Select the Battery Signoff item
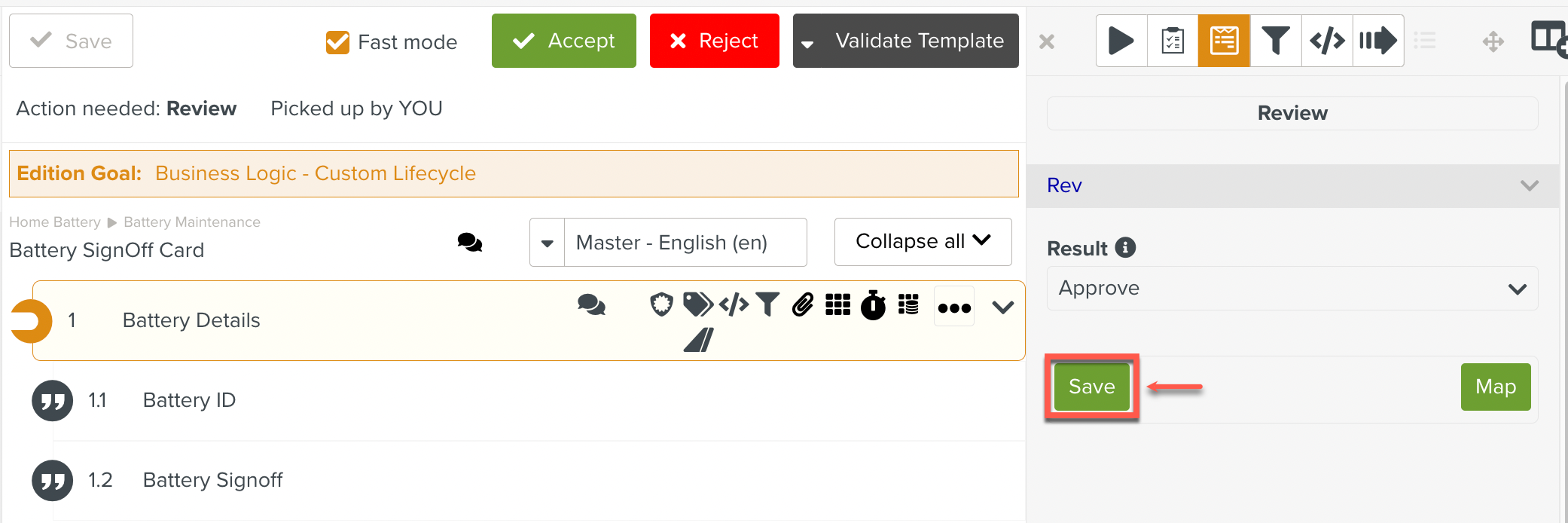 (212, 480)
